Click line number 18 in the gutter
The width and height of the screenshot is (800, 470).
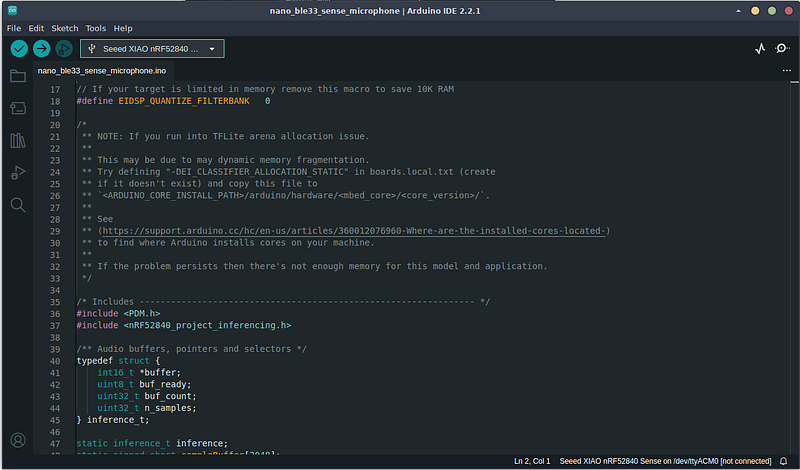(x=55, y=102)
